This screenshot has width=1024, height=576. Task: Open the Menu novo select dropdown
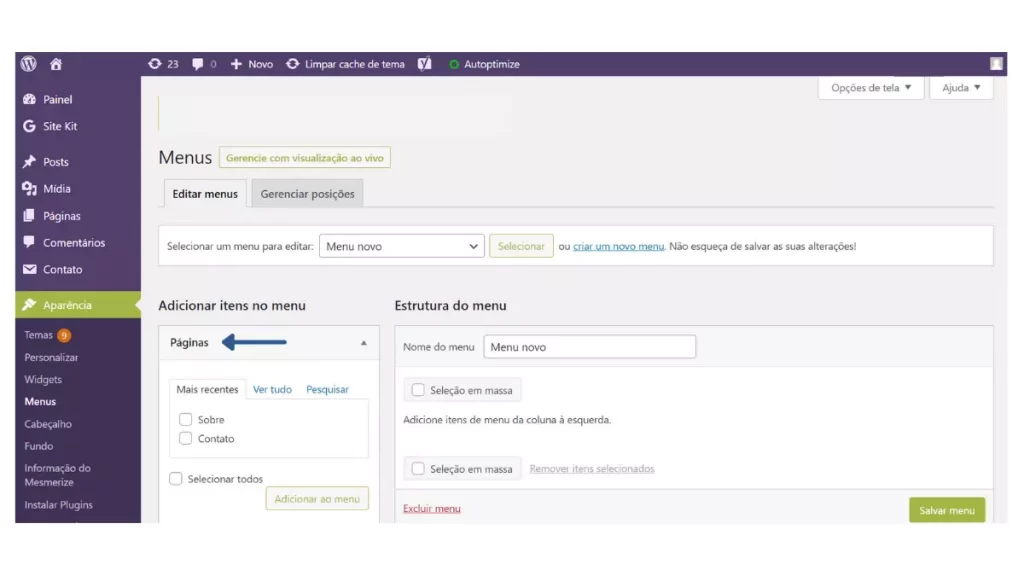pyautogui.click(x=402, y=246)
